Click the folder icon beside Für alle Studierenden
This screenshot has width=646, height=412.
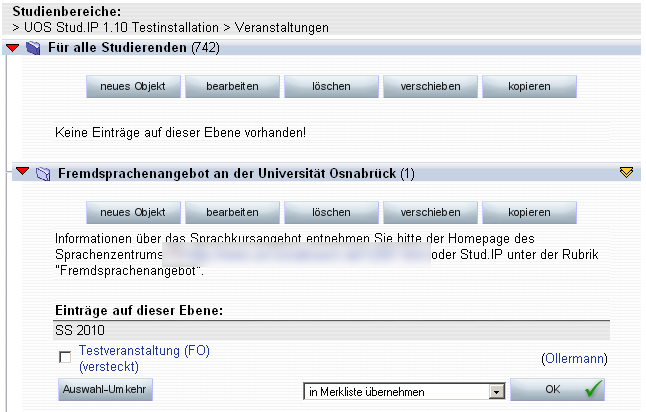(33, 48)
